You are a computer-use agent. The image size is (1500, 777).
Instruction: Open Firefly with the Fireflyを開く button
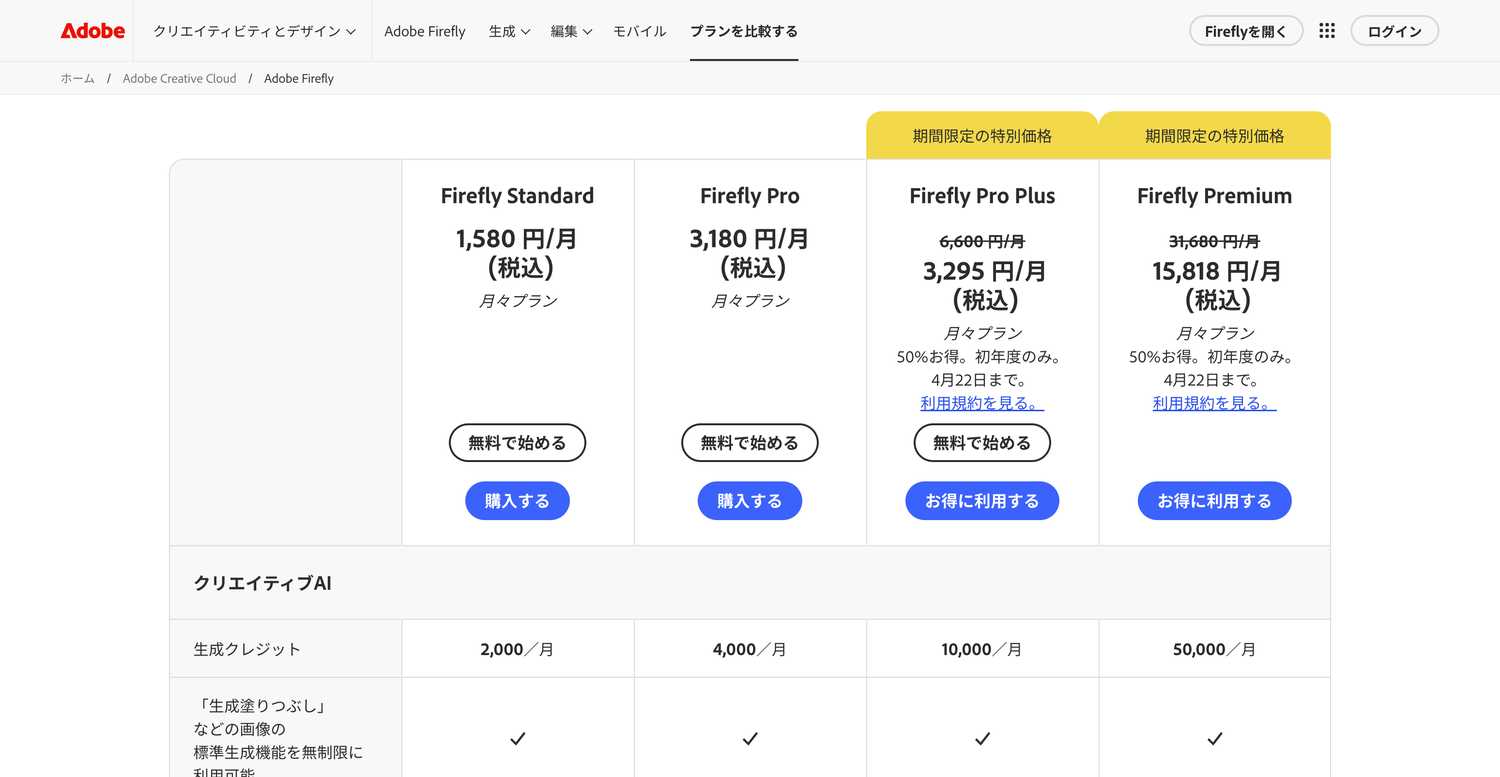(1245, 30)
